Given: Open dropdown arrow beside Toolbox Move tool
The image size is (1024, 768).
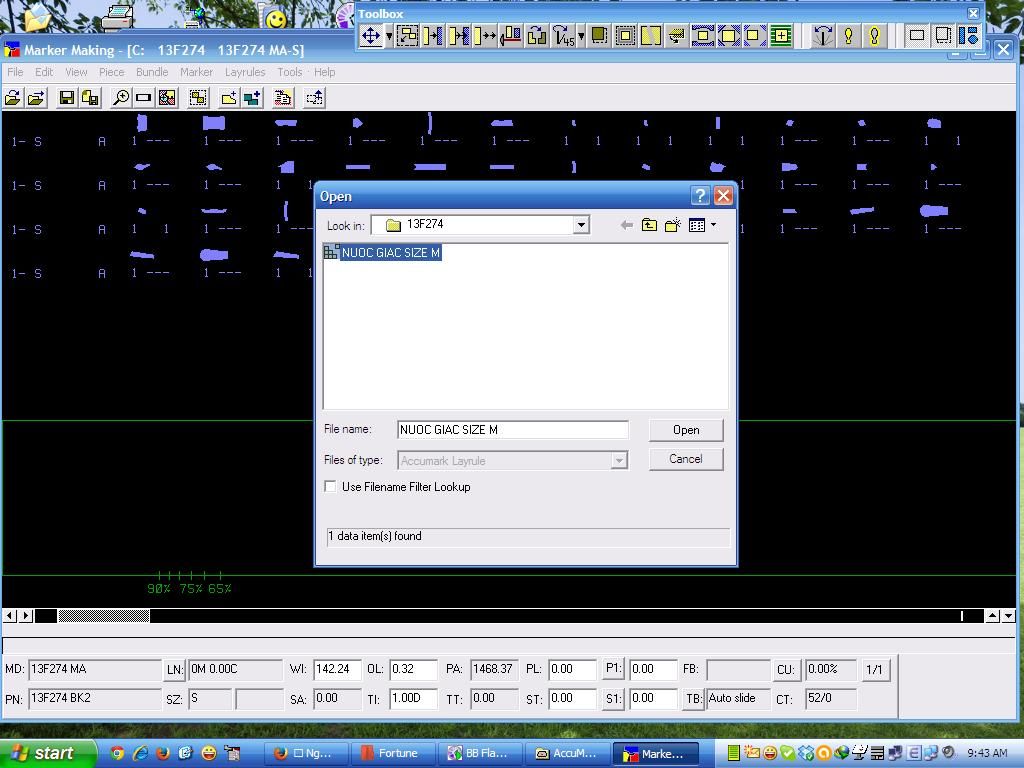Looking at the screenshot, I should pos(389,35).
